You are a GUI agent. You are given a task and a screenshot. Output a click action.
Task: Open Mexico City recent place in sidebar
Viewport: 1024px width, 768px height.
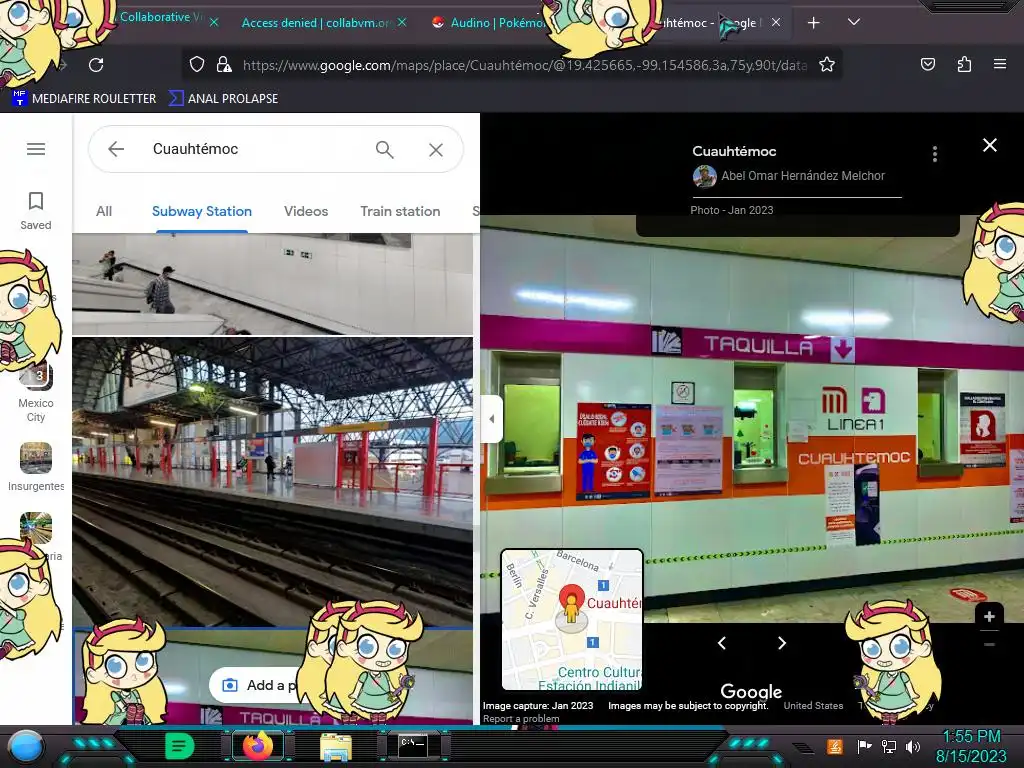[36, 394]
